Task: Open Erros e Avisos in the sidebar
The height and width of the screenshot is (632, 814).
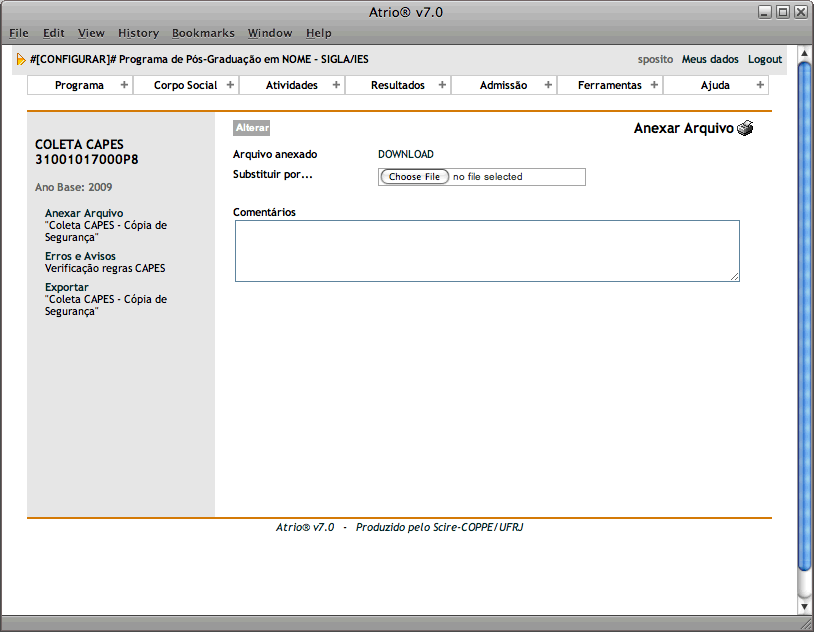Action: point(80,257)
